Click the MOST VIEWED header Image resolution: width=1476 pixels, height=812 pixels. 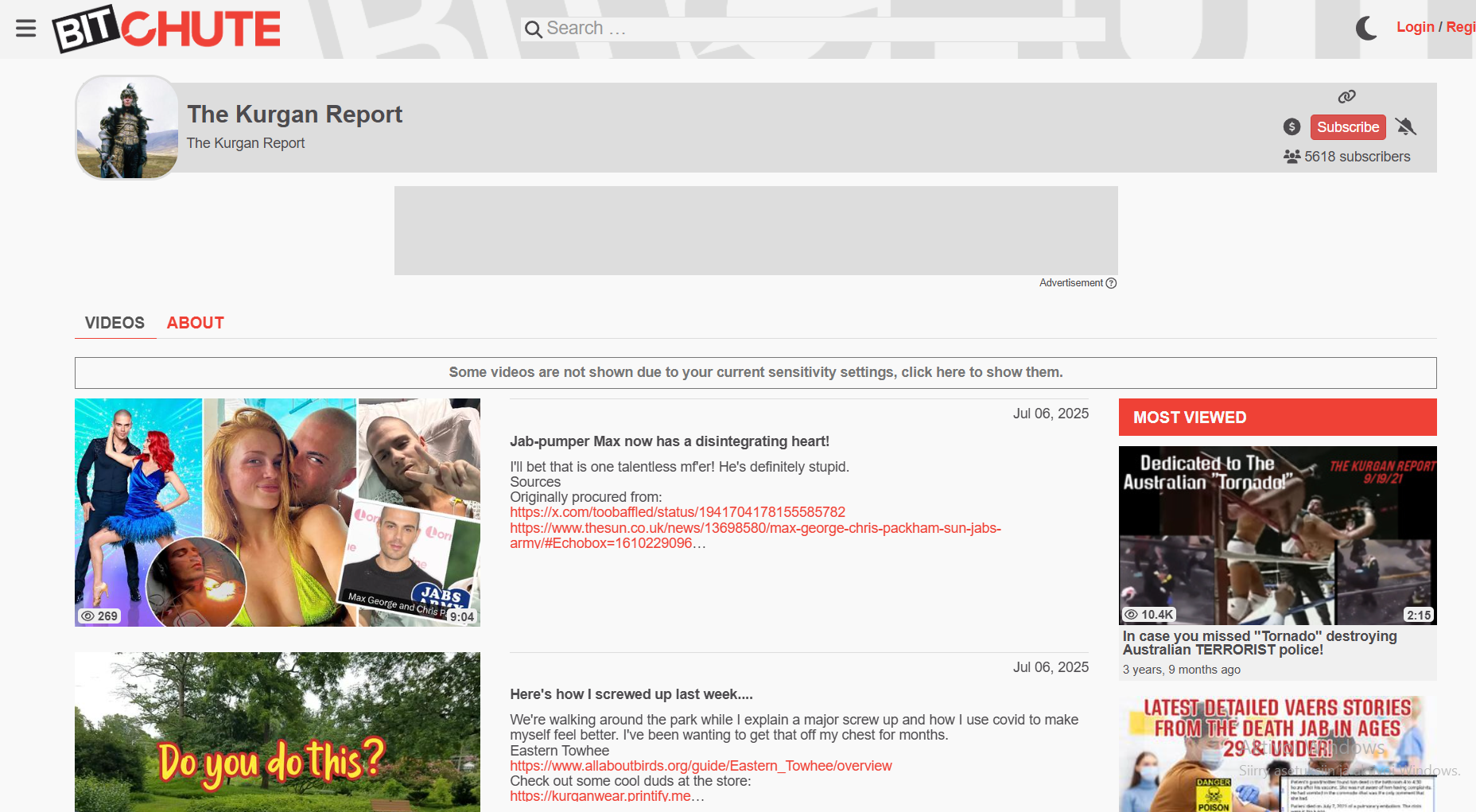(1277, 418)
